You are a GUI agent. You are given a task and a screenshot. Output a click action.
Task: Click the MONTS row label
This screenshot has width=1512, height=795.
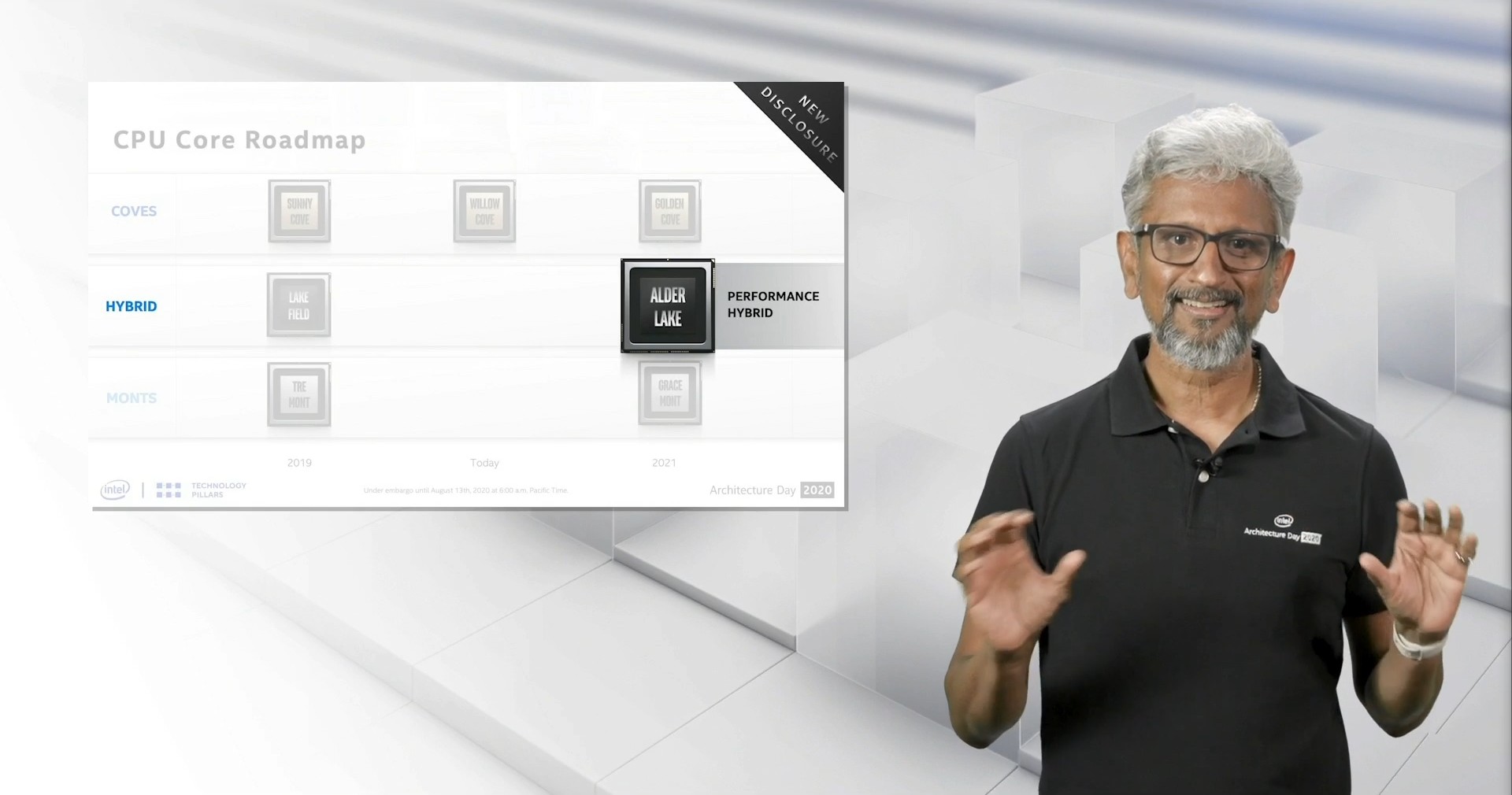point(132,398)
